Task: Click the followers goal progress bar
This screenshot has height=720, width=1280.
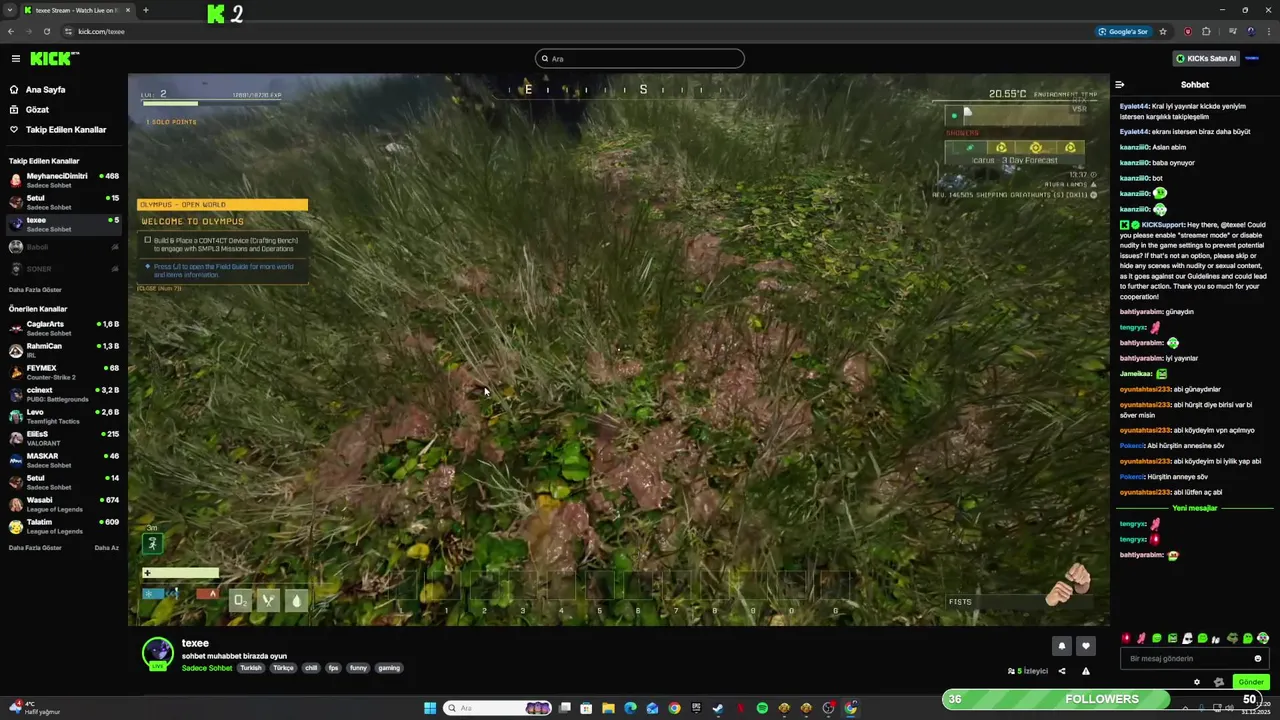Action: click(x=1102, y=699)
